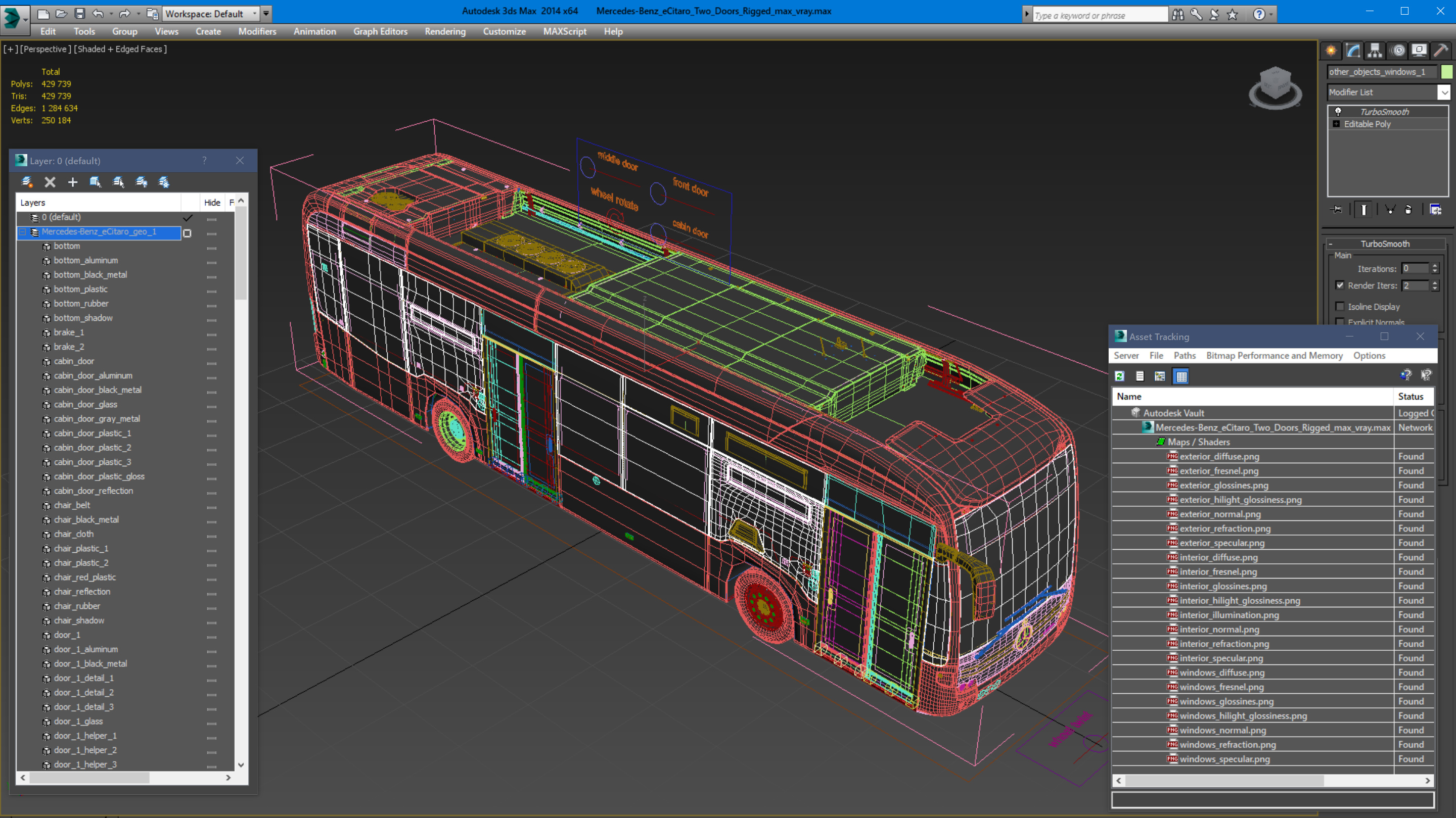
Task: Click the Hide column header in Layers
Action: pyautogui.click(x=212, y=202)
